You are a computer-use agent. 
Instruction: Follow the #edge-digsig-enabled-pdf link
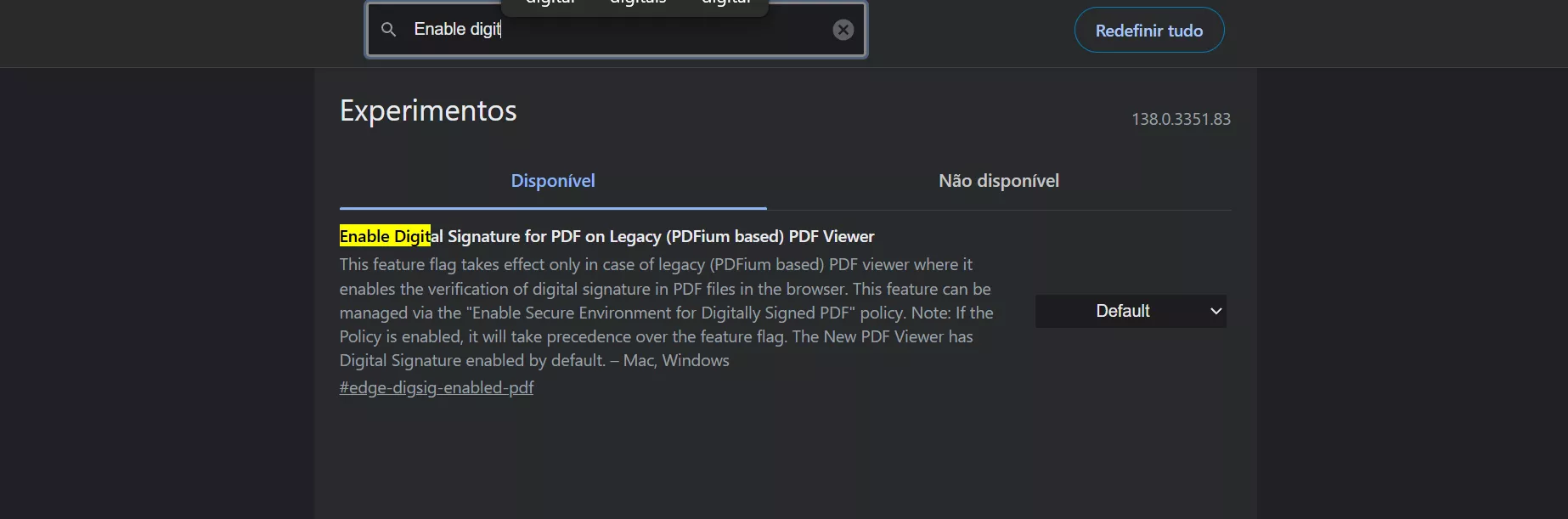pyautogui.click(x=437, y=387)
